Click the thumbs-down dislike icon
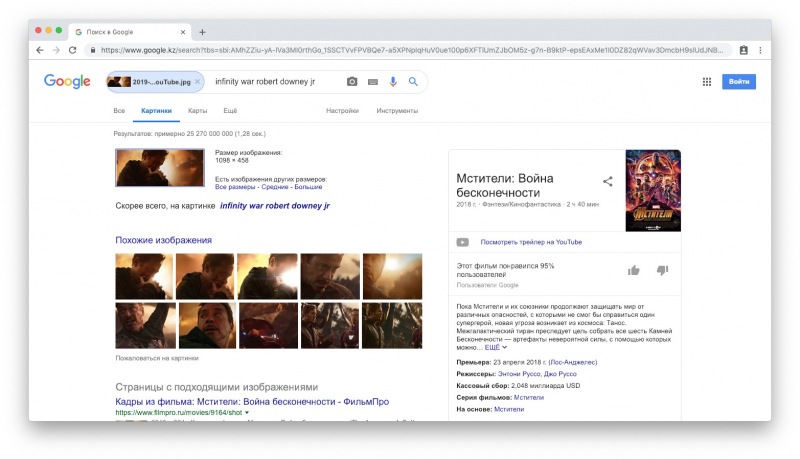 [x=662, y=271]
